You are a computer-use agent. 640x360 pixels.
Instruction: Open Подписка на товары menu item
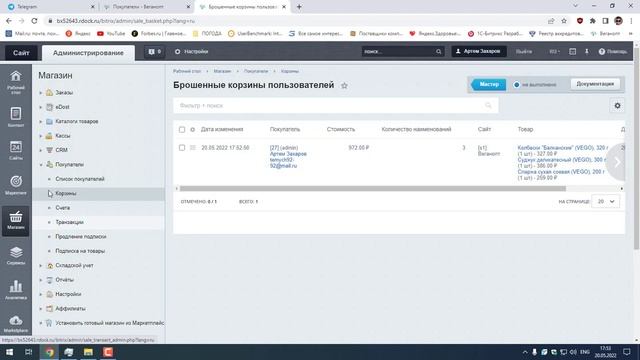(x=80, y=251)
